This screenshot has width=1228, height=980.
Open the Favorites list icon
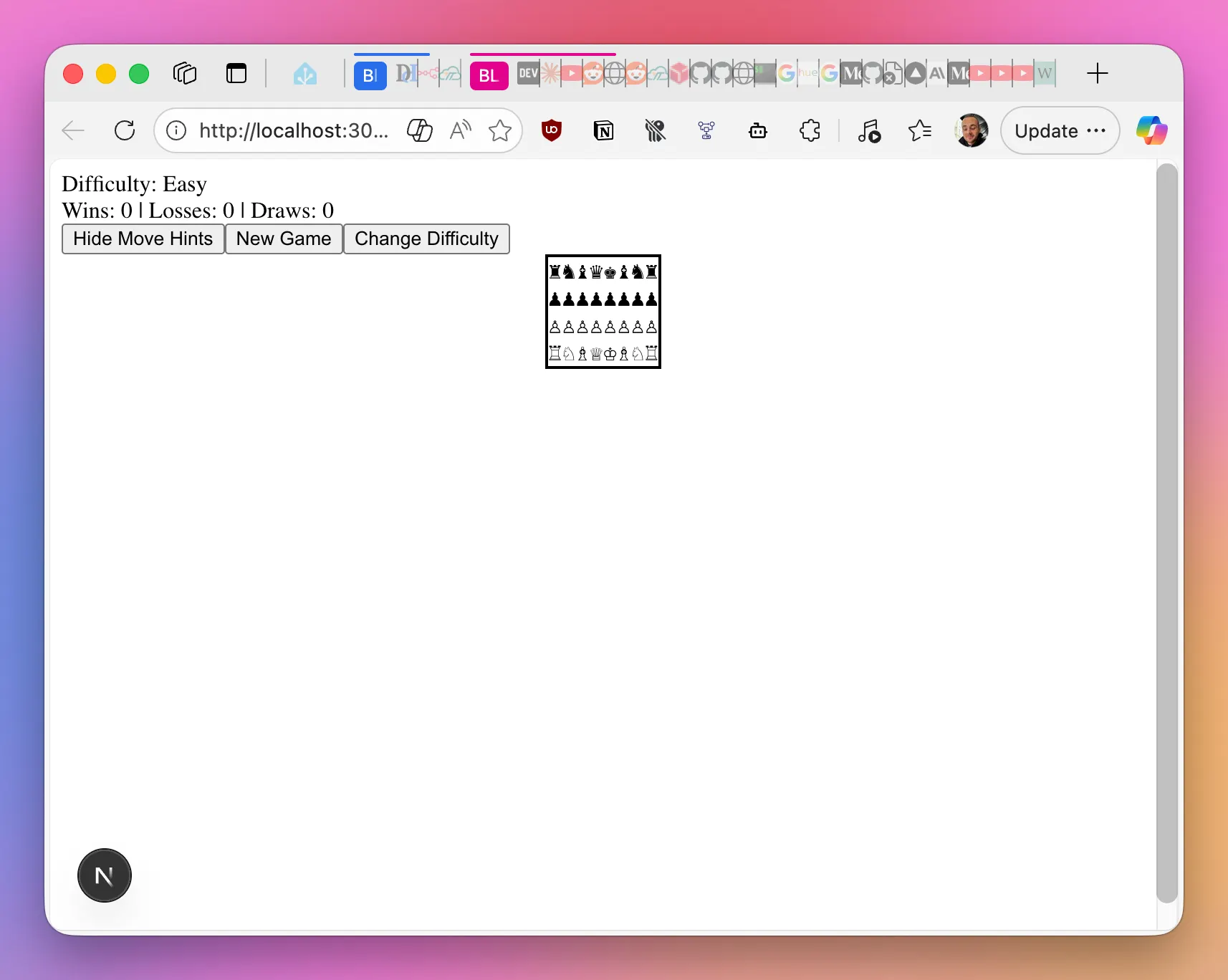[919, 130]
